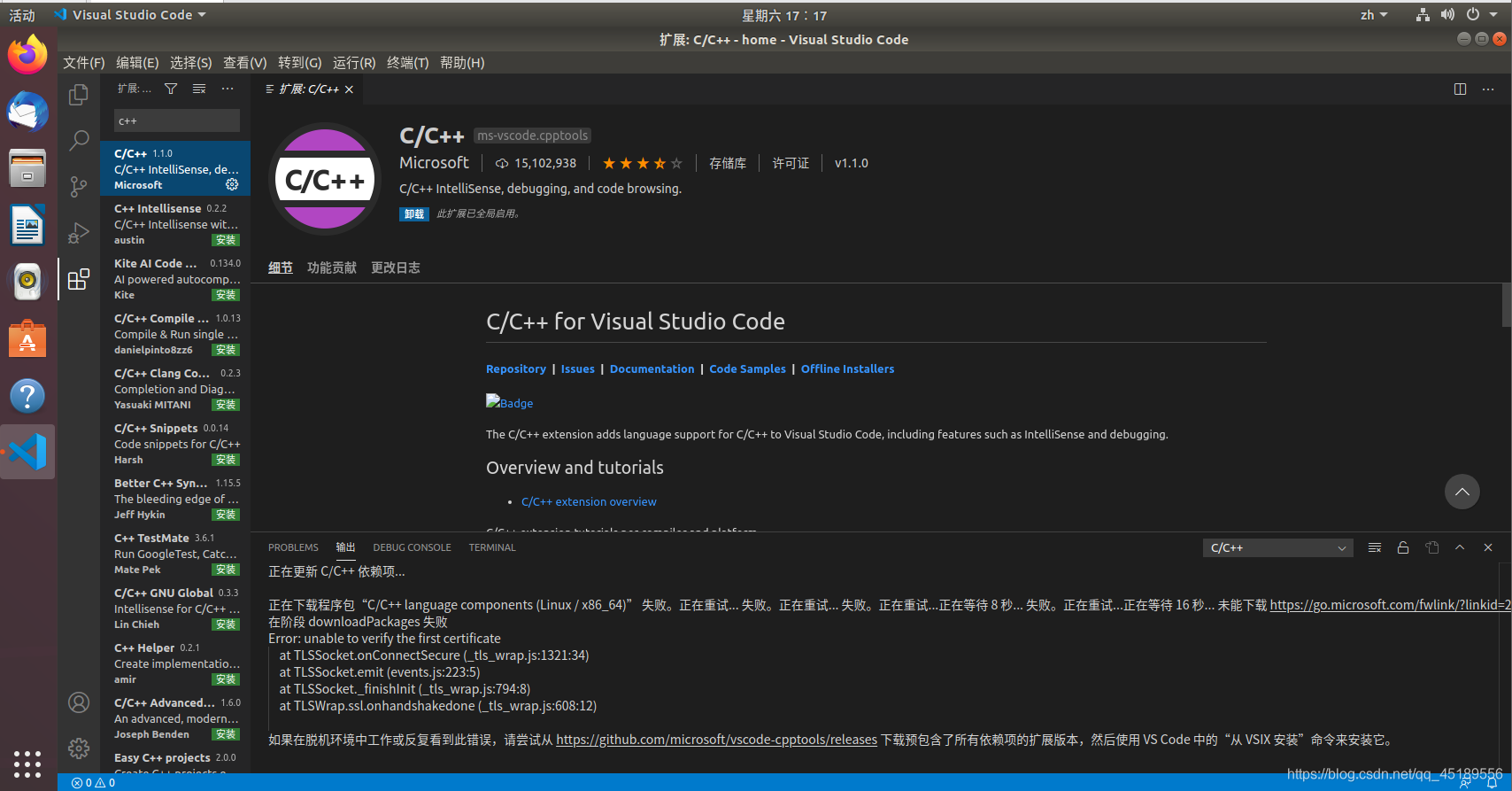Screen dimensions: 1512x791
Task: Click the scroll-to-top round button
Action: [x=1462, y=492]
